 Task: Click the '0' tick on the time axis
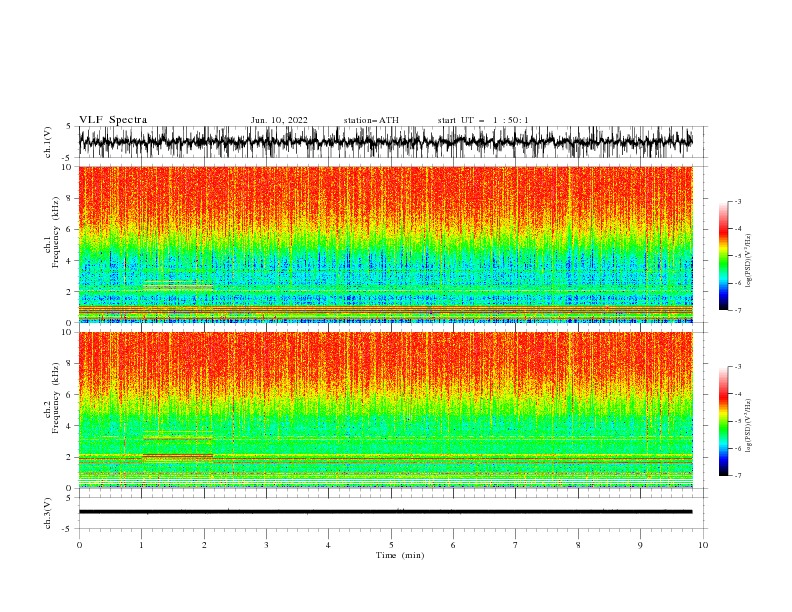tap(79, 545)
